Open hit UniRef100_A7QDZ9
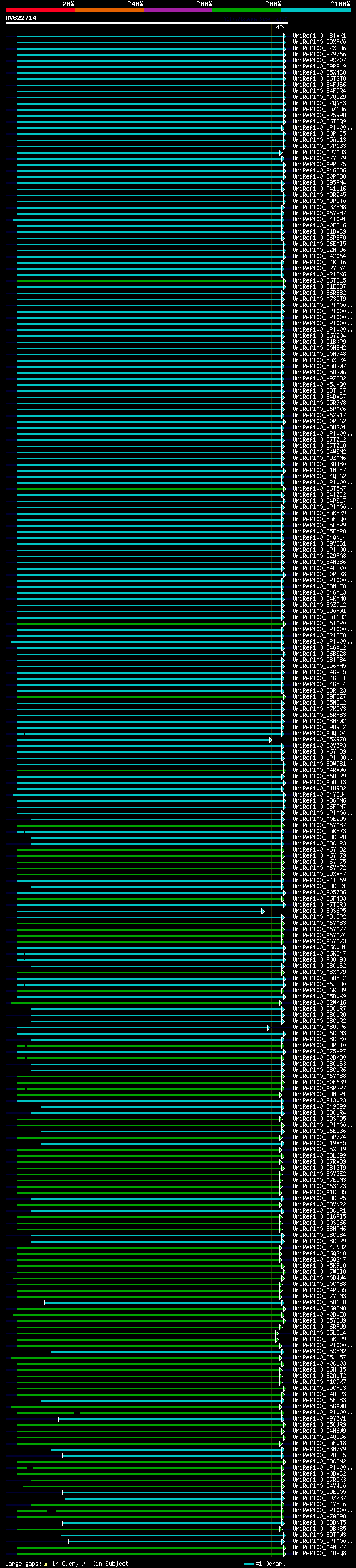Viewport: 356px width, 1568px height. click(x=319, y=97)
